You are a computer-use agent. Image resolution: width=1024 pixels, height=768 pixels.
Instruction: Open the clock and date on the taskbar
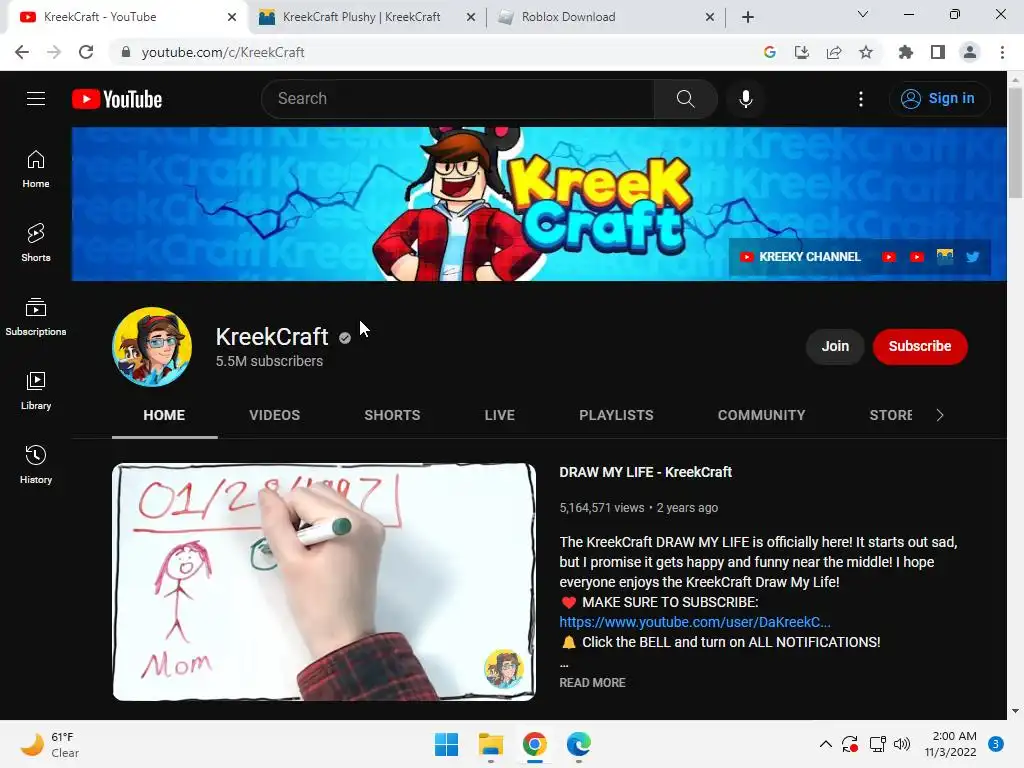[x=950, y=744]
